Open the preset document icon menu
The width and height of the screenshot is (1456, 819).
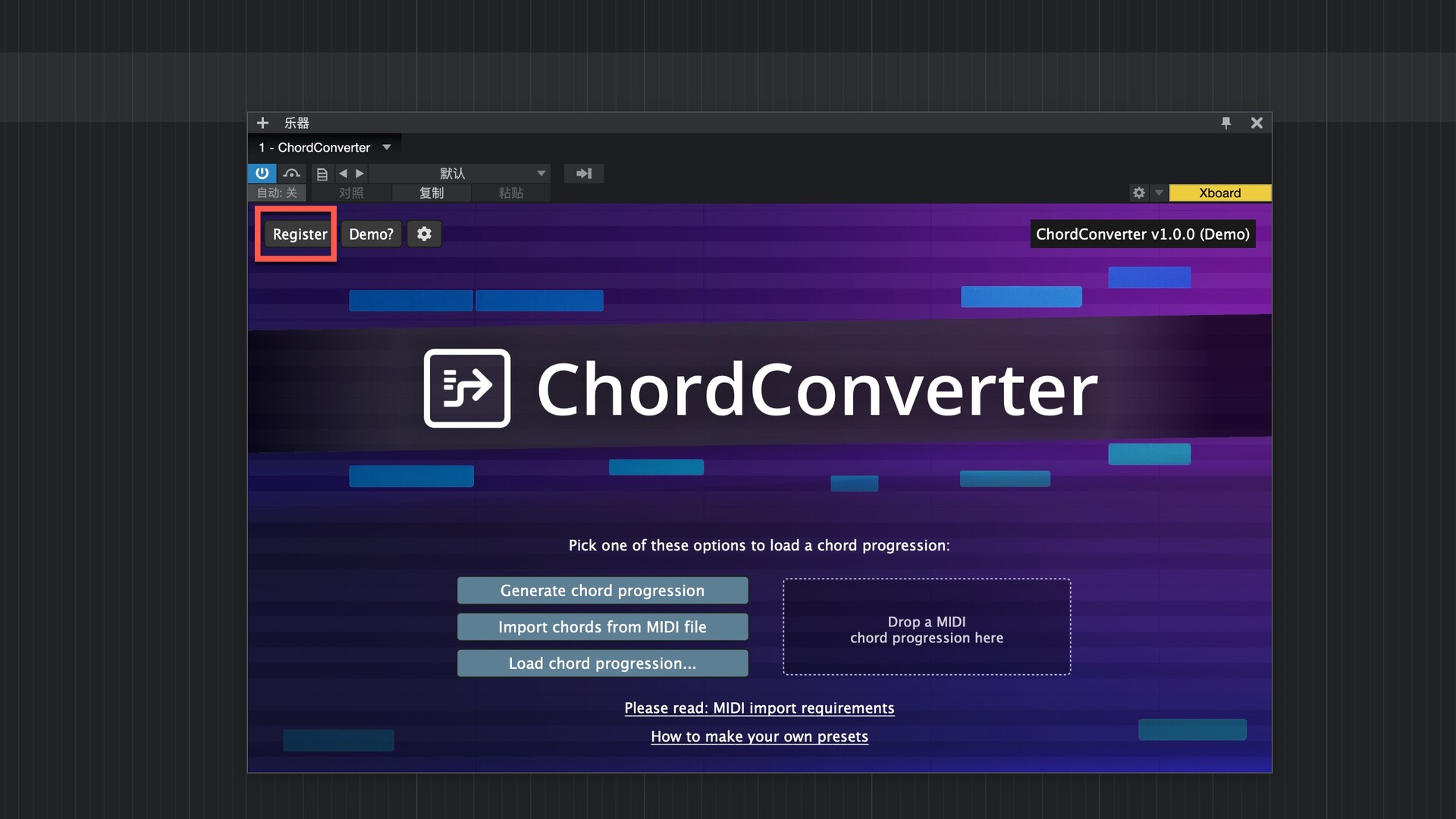point(322,174)
